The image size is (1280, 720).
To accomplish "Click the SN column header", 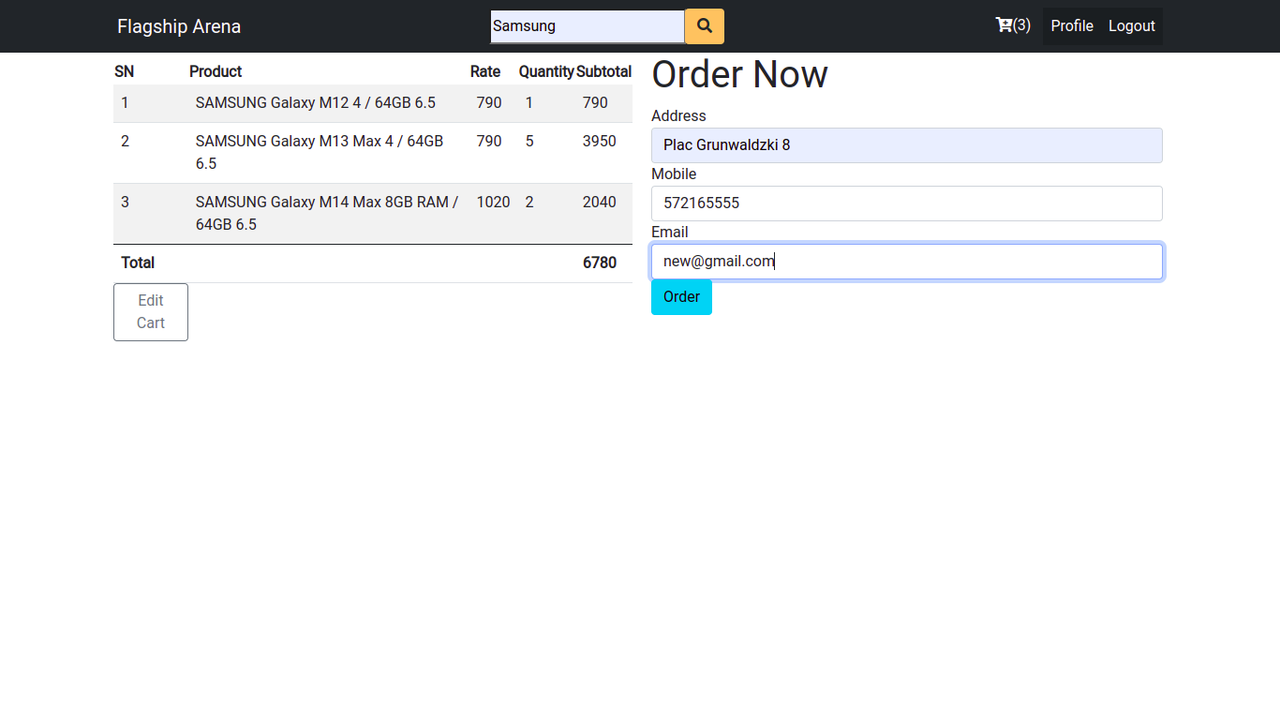I will (124, 71).
